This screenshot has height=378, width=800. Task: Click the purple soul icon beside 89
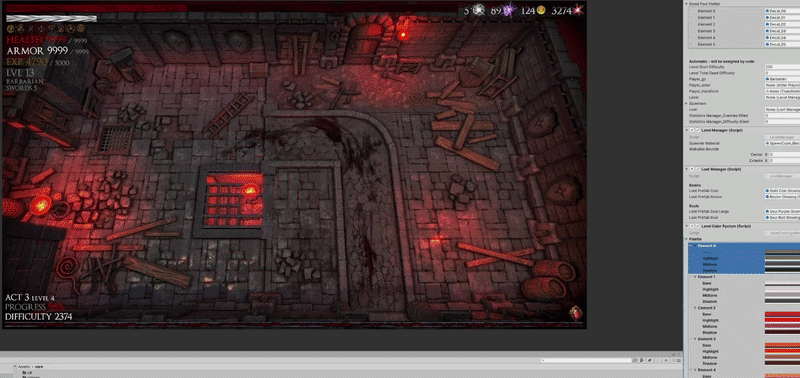click(508, 10)
